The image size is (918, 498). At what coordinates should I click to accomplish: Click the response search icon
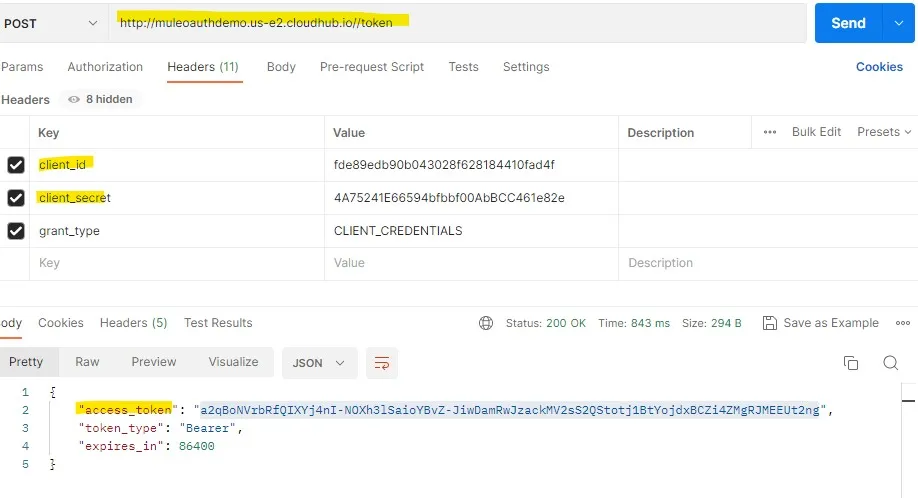[890, 363]
